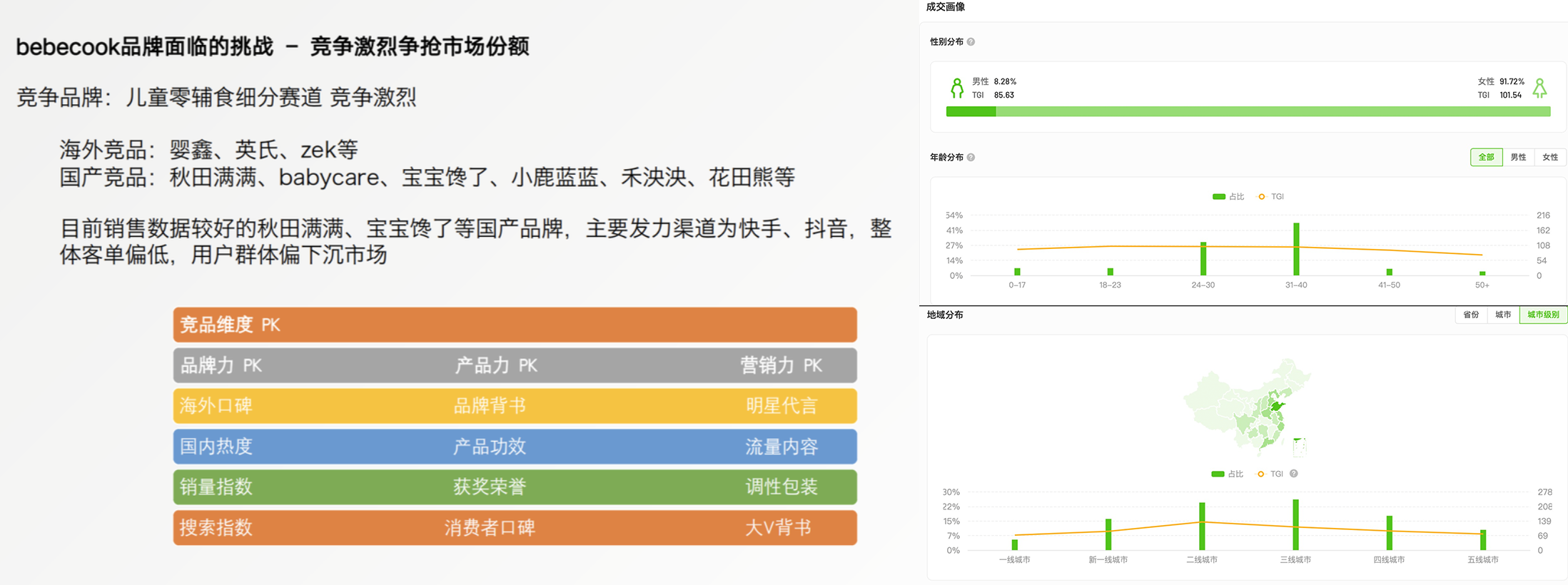Click the female figure icon

(1539, 88)
